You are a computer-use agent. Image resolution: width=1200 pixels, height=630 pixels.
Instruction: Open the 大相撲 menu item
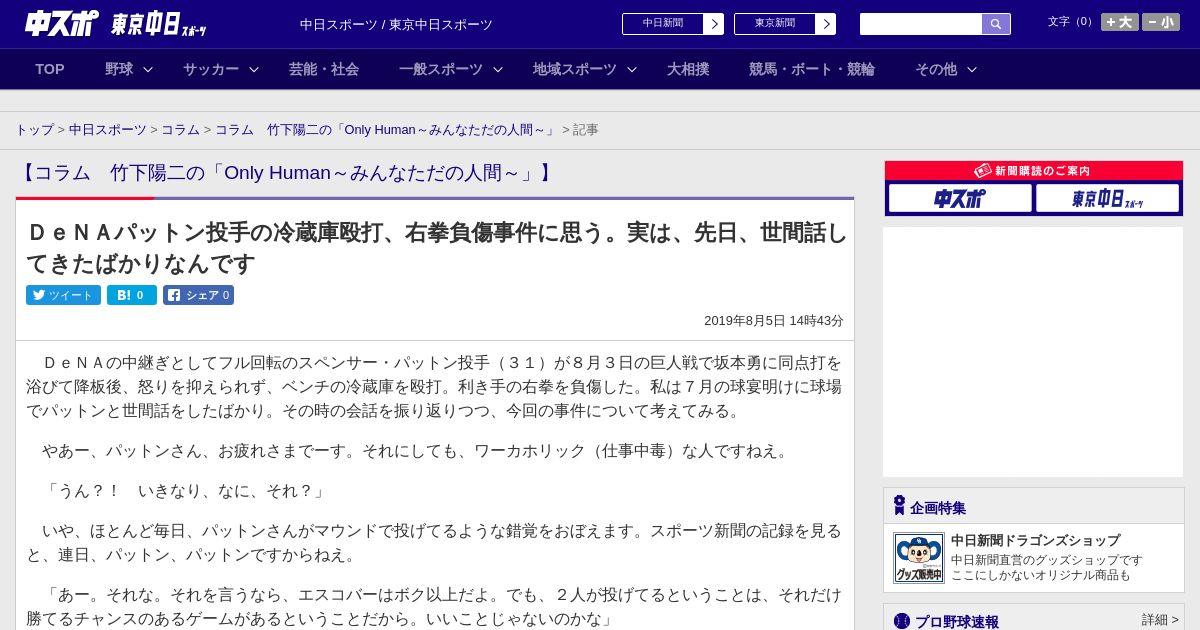[688, 69]
